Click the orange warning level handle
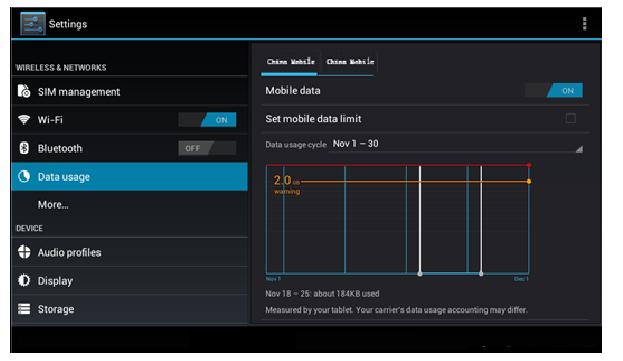This screenshot has width=623, height=361. [x=529, y=181]
